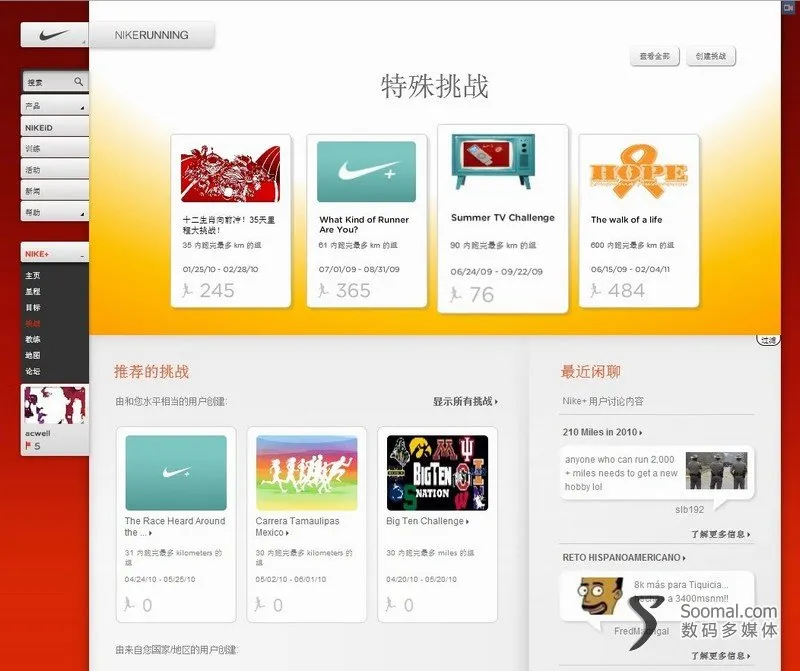The width and height of the screenshot is (800, 671).
Task: Click the acwell profile avatar
Action: point(55,405)
